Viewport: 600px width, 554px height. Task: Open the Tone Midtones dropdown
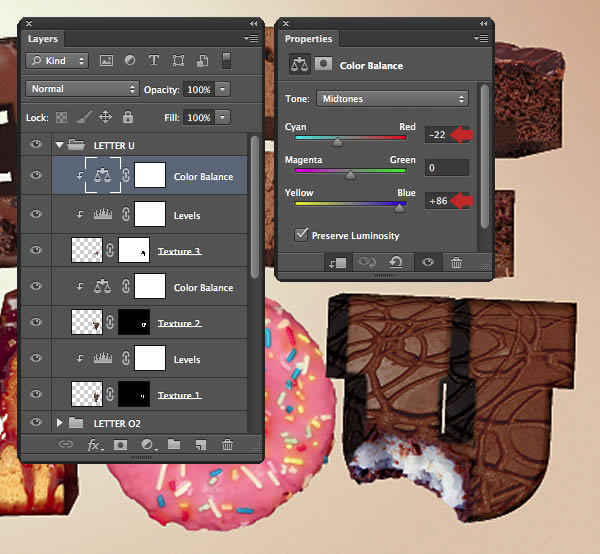(x=392, y=99)
